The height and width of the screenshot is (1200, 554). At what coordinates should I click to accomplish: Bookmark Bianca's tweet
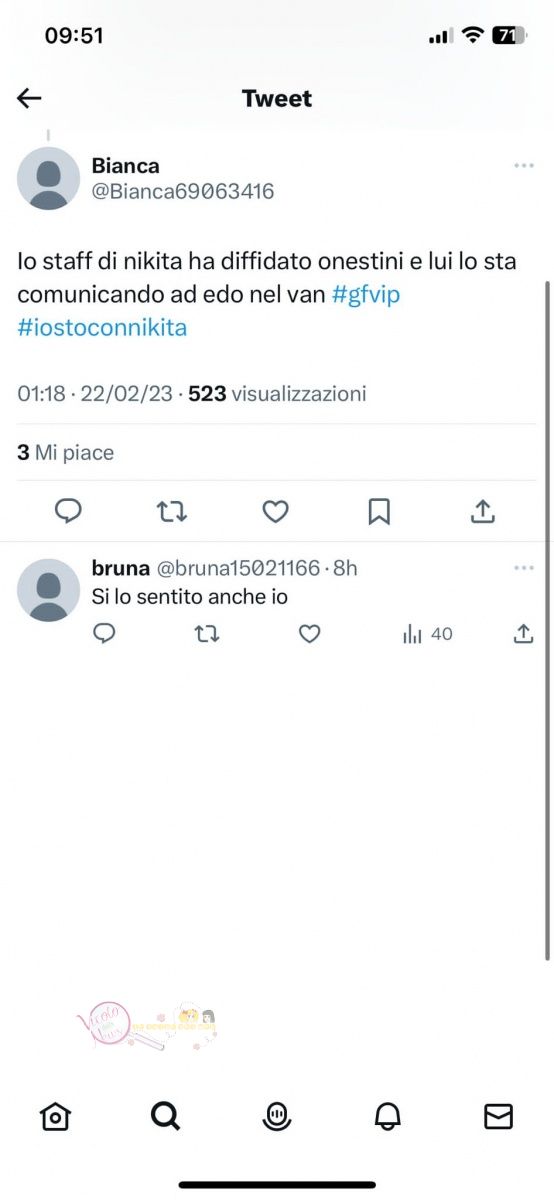tap(379, 512)
